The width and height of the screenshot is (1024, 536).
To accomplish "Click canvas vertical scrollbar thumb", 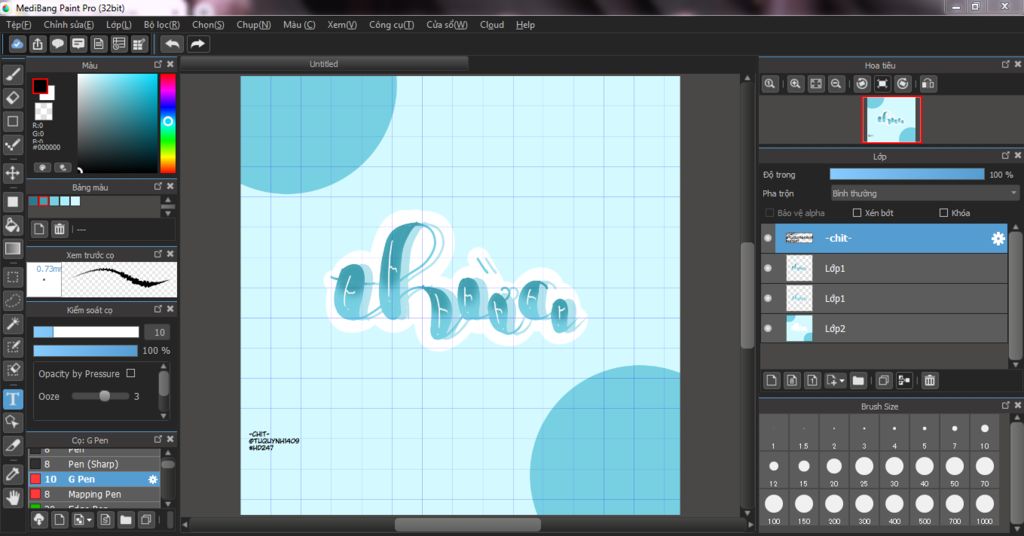I will pyautogui.click(x=748, y=296).
